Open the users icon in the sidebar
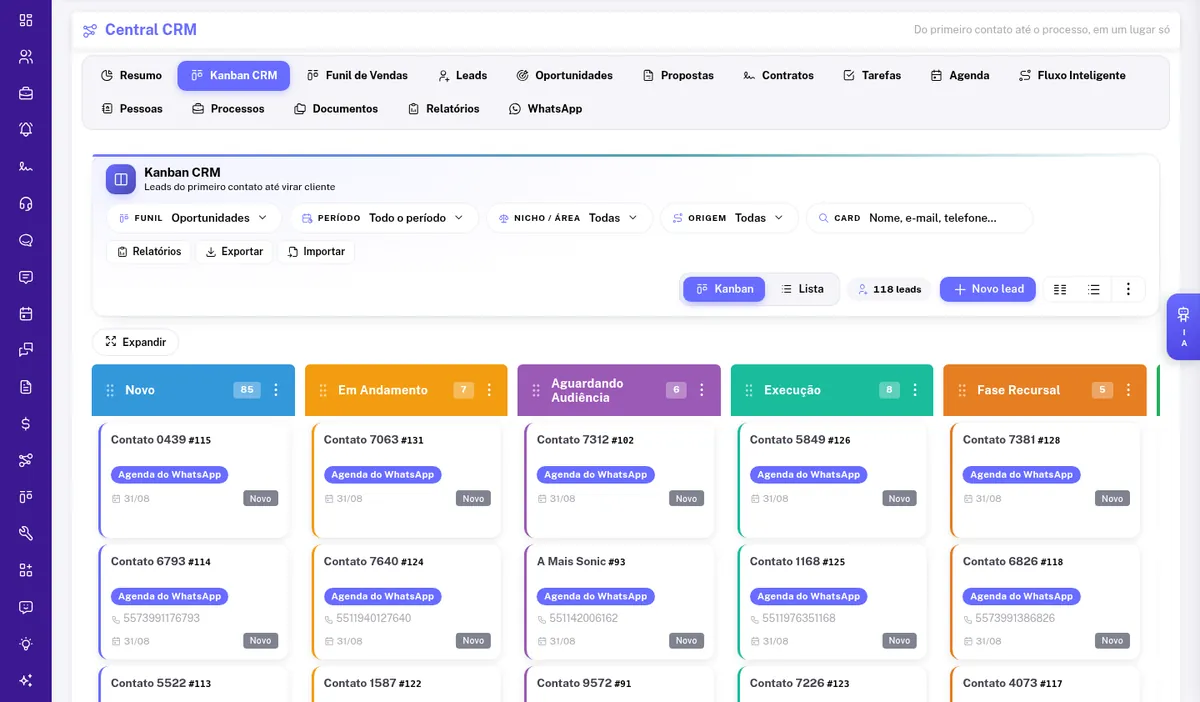Screen dimensions: 1200x702 click(x=26, y=57)
